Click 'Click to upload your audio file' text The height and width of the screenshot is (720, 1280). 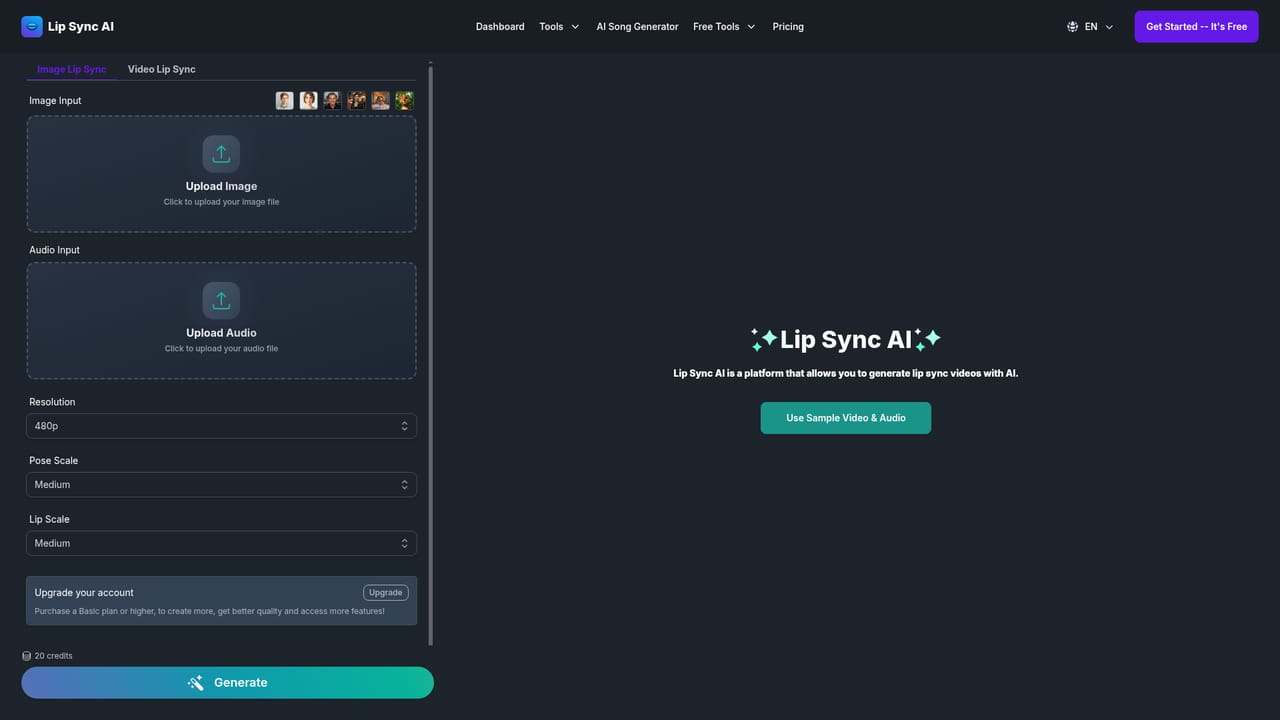pos(221,349)
